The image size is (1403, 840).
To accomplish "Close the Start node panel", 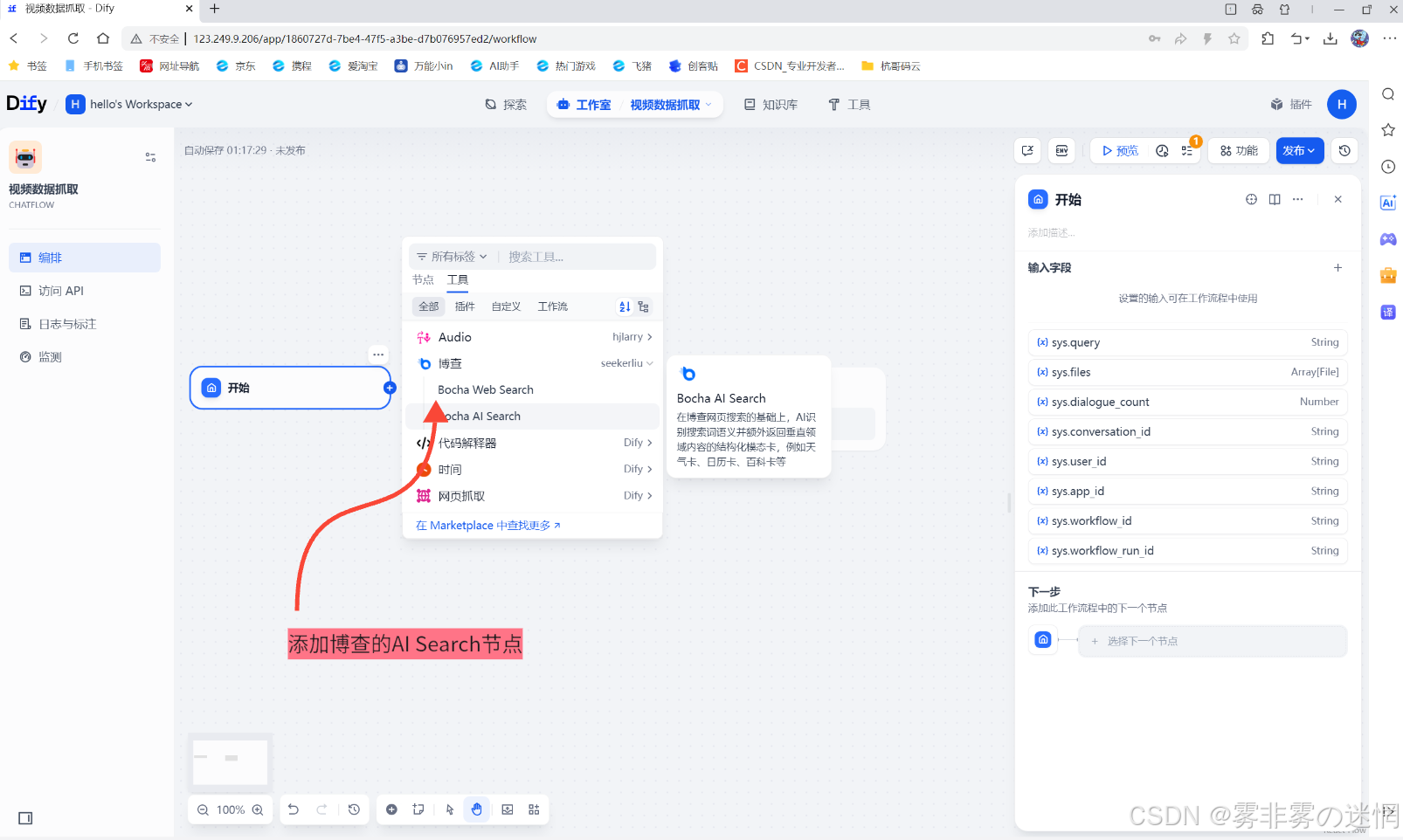I will coord(1337,199).
